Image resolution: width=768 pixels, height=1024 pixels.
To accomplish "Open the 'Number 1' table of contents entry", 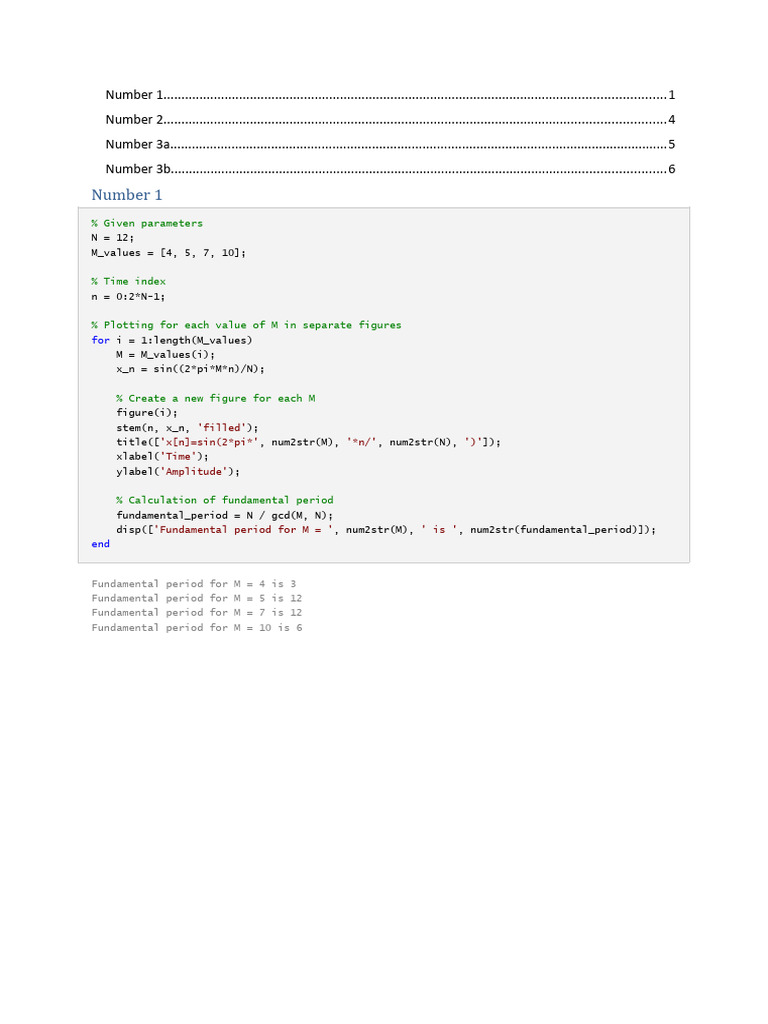I will [390, 95].
